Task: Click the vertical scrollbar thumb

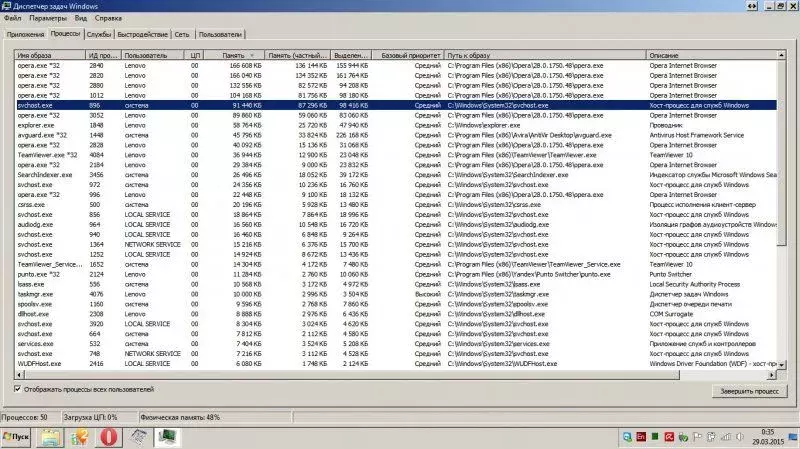Action: click(x=781, y=152)
